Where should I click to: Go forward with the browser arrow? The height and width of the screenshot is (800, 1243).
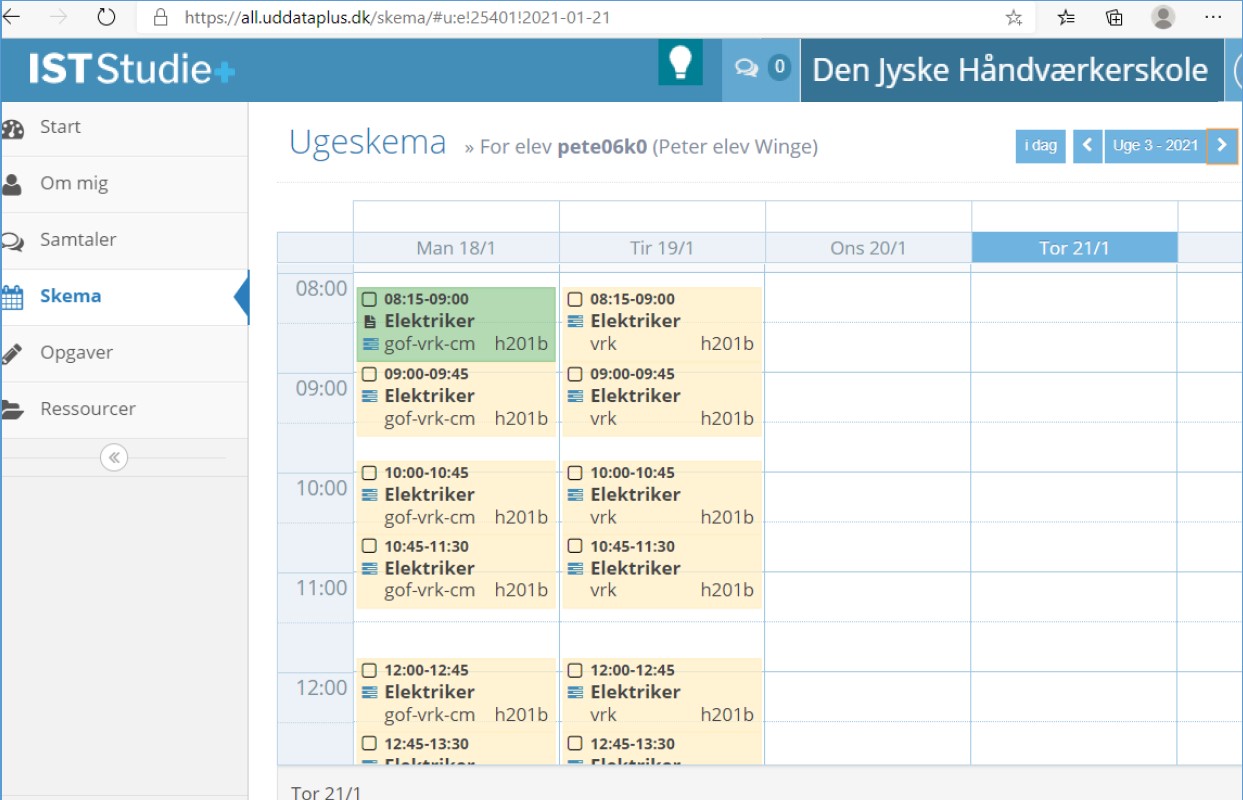point(58,17)
